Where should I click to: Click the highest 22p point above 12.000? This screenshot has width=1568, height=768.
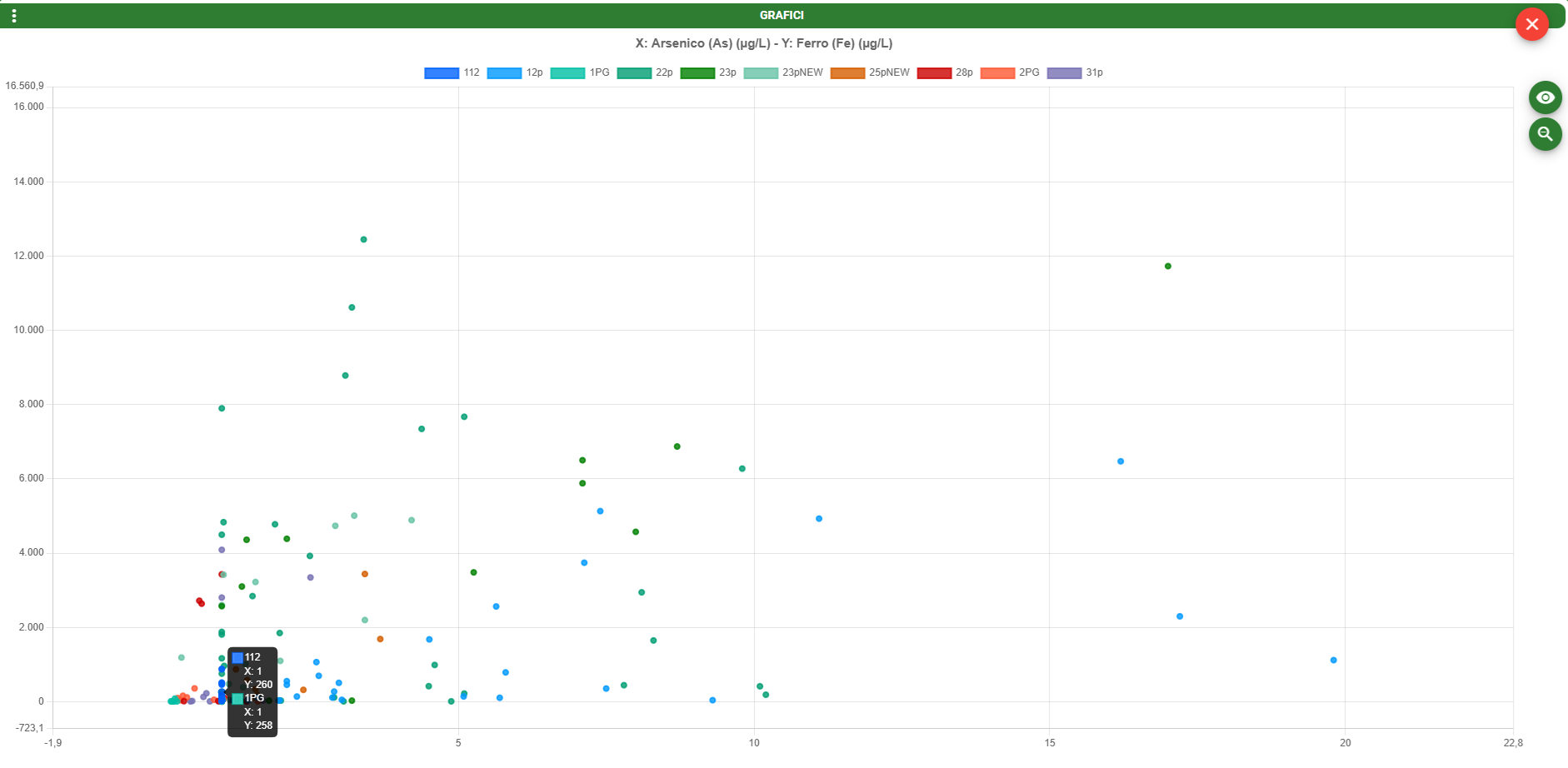click(x=363, y=240)
